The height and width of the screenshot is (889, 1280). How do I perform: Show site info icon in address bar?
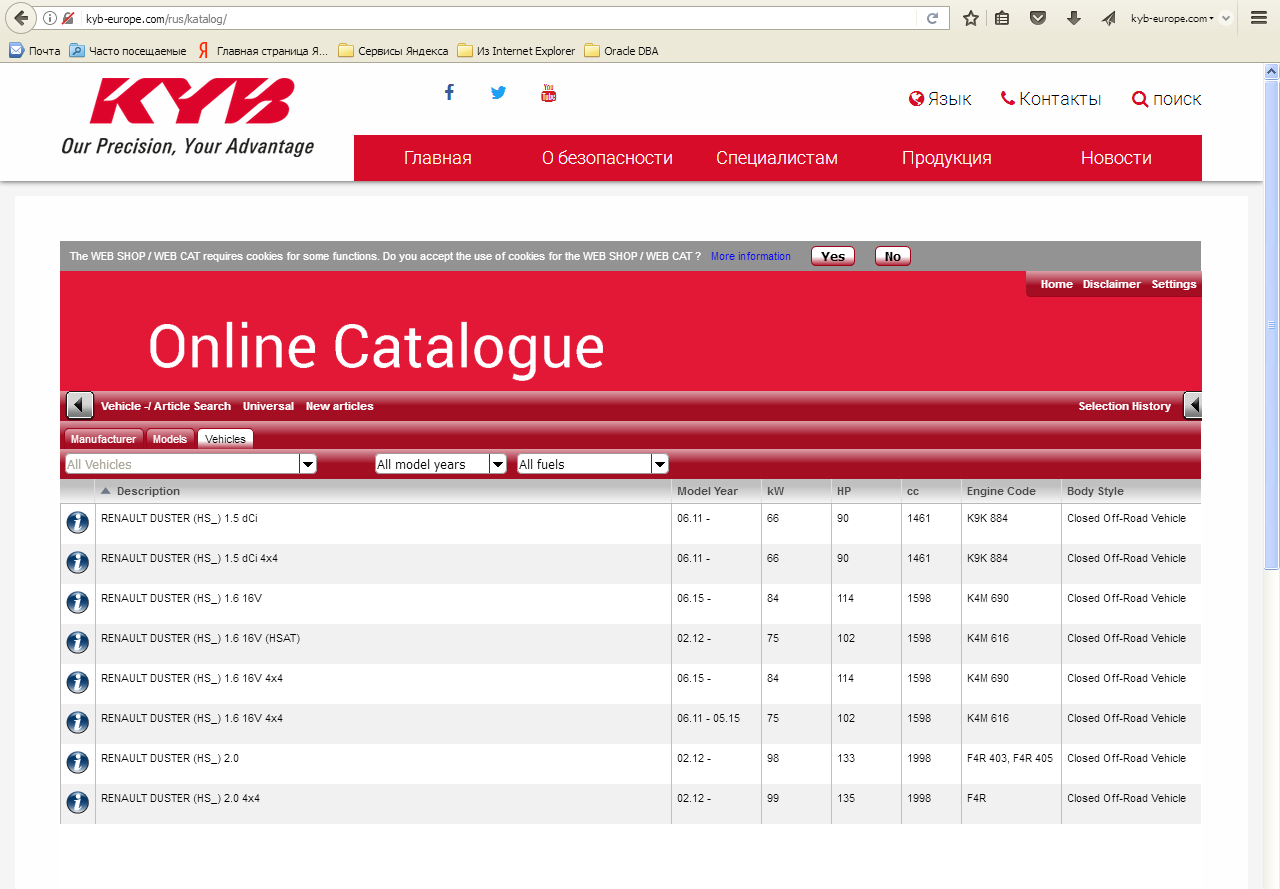[x=50, y=18]
